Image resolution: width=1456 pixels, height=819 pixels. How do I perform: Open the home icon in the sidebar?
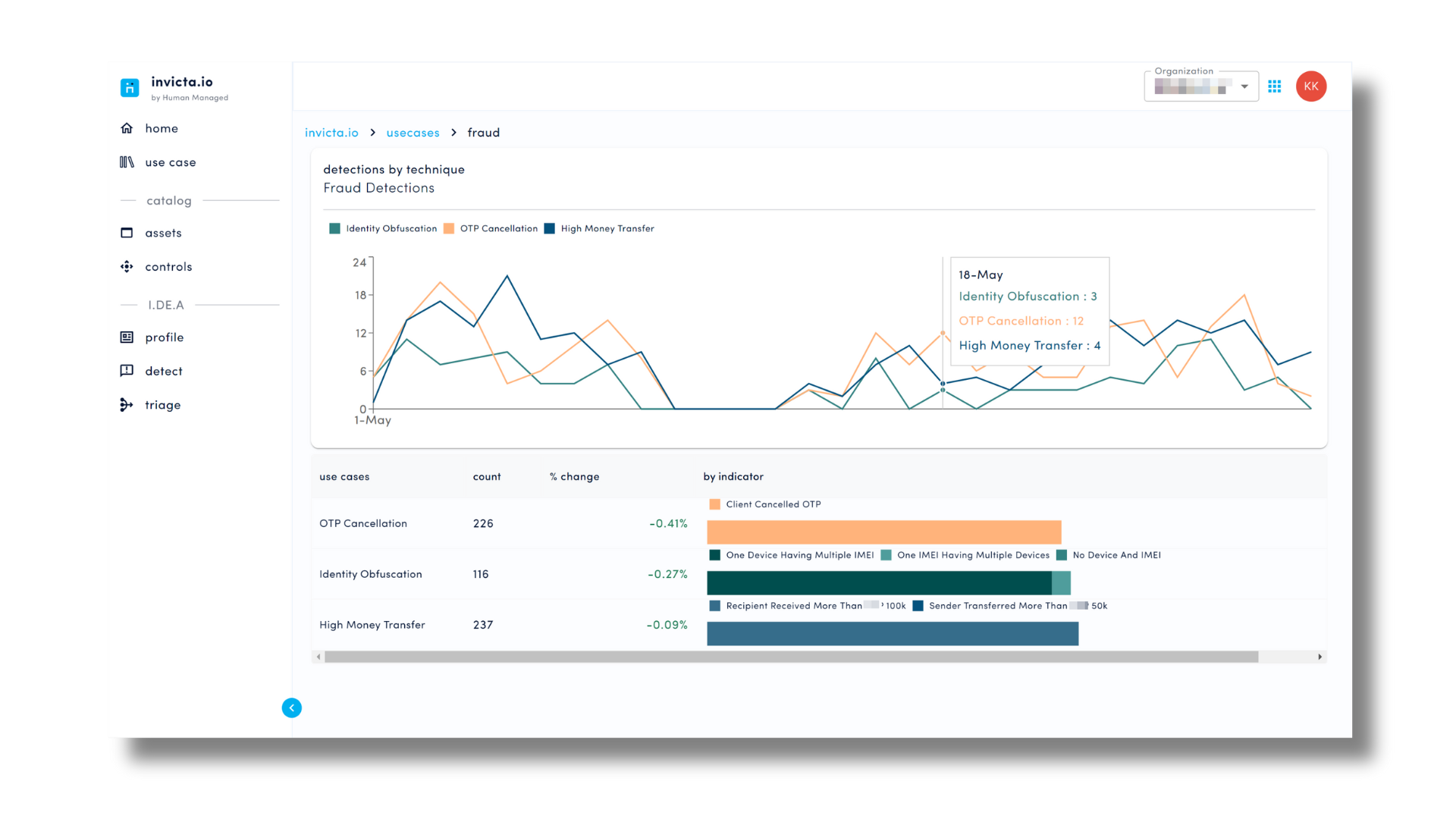(127, 128)
